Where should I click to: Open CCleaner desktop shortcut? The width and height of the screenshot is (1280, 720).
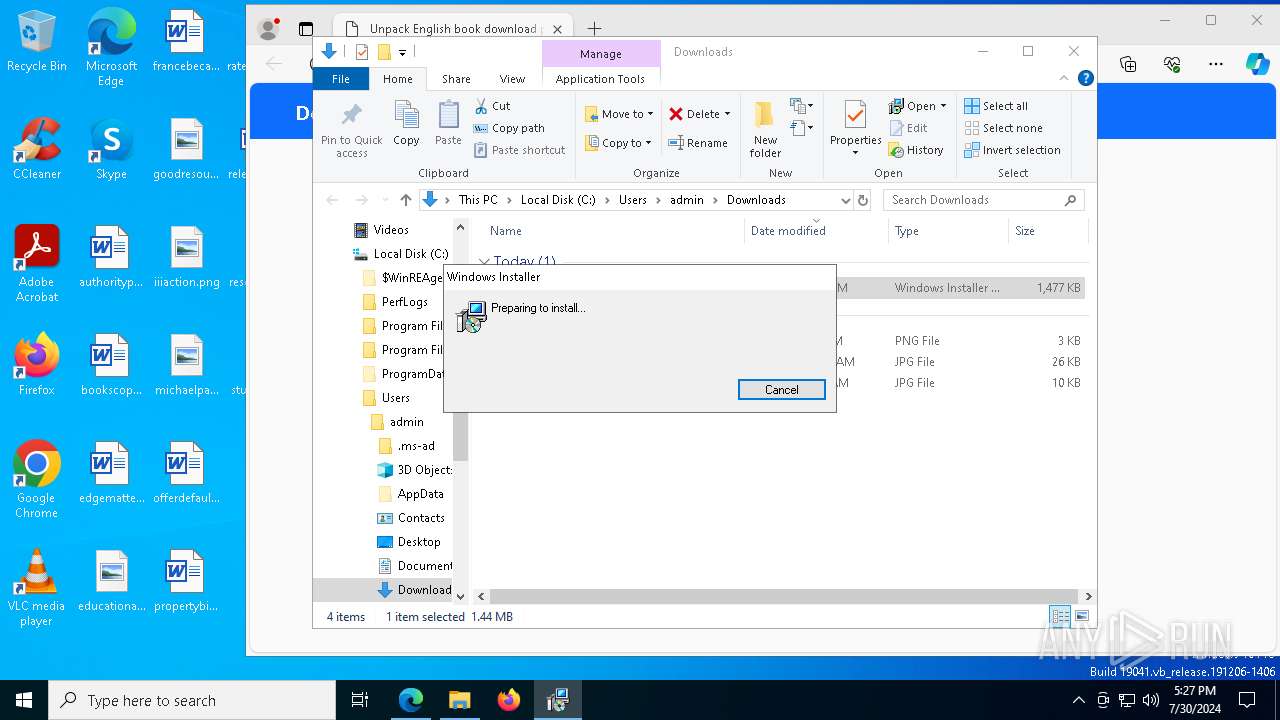(x=36, y=149)
